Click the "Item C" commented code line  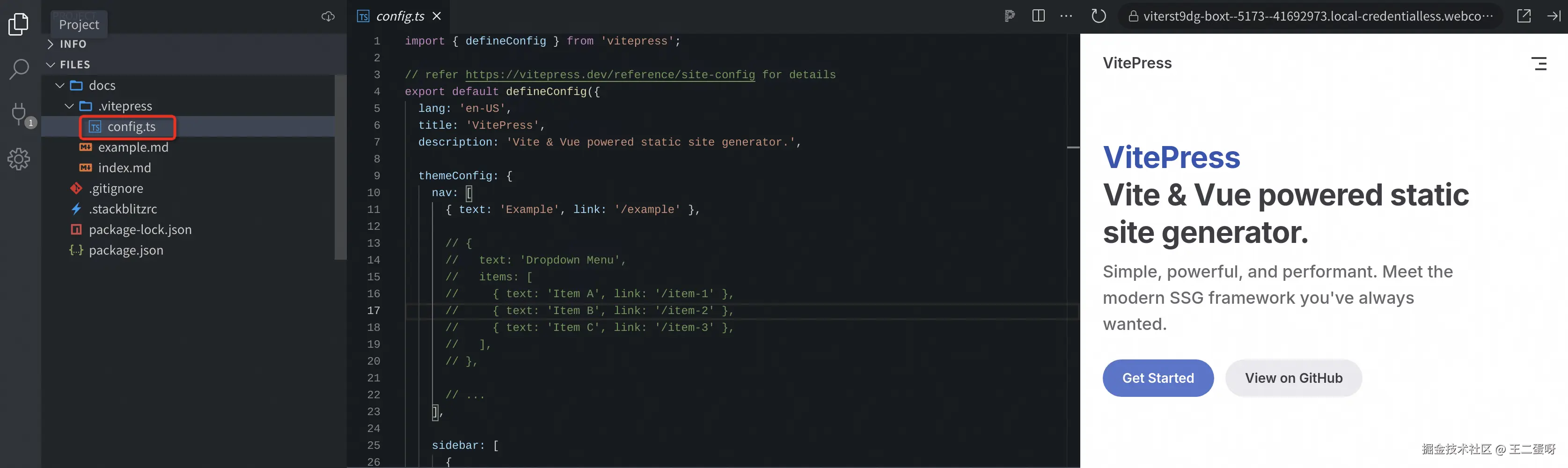589,328
